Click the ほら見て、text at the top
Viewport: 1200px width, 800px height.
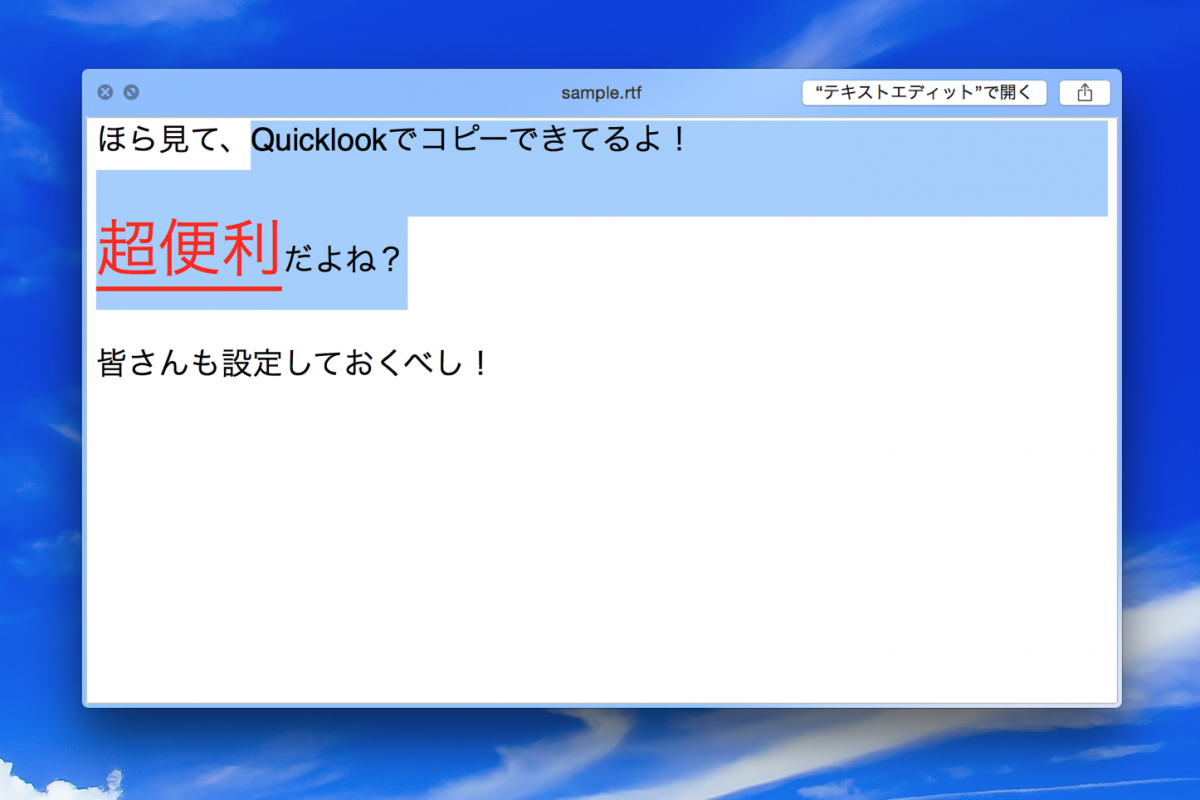[168, 140]
